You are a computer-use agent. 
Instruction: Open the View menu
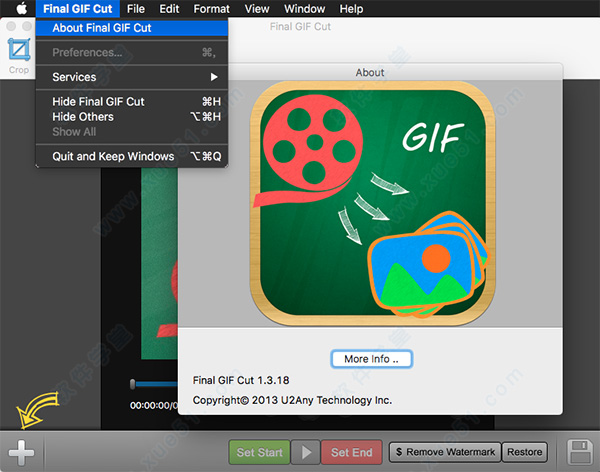(x=257, y=8)
